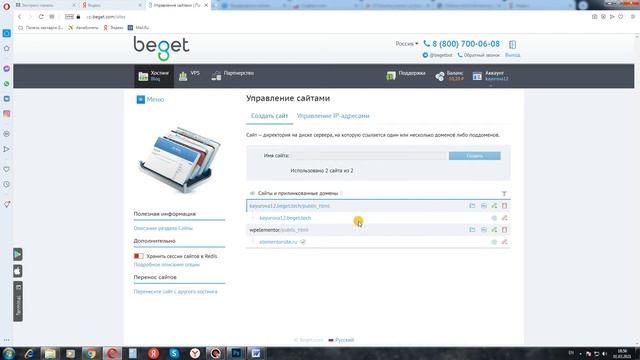Open Windows Start button
This screenshot has height=360, width=640.
pos(8,353)
